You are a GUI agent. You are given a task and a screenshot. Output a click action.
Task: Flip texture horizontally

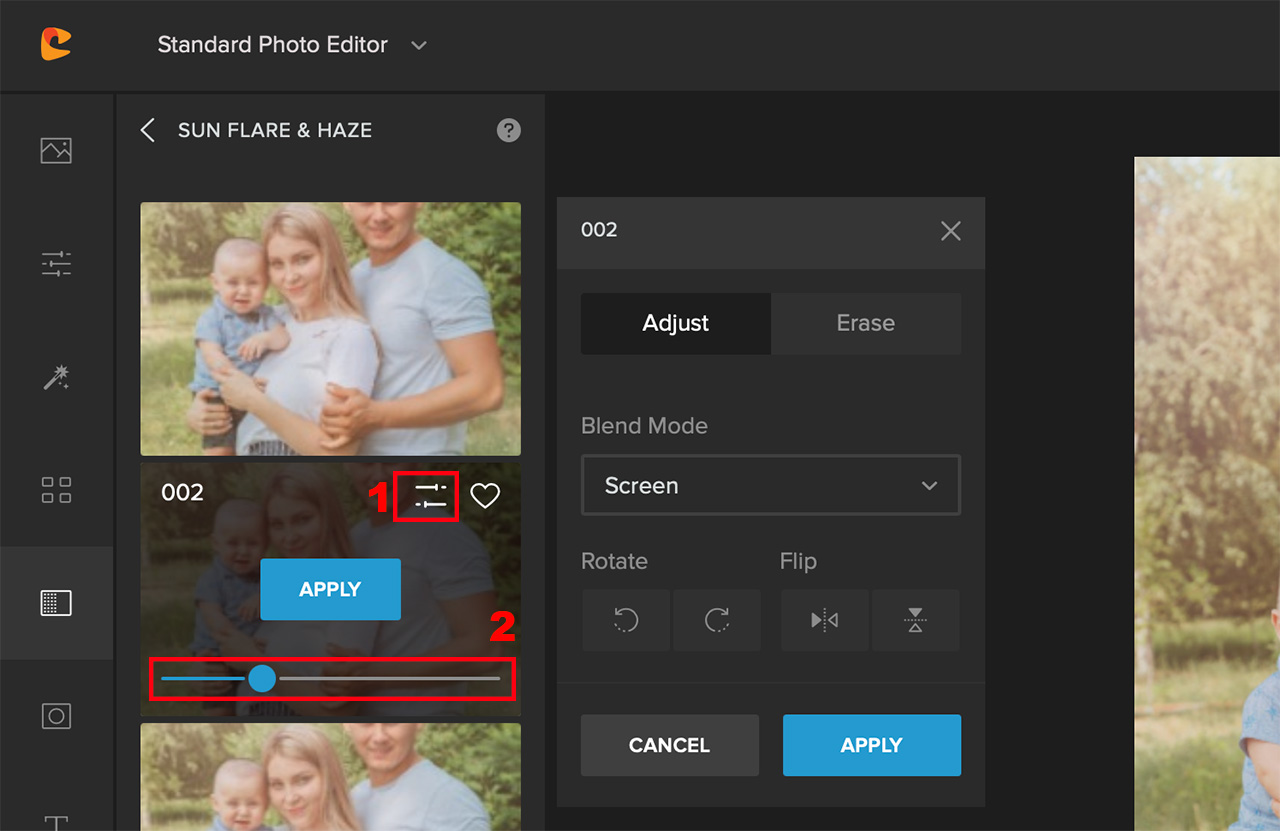pyautogui.click(x=825, y=620)
